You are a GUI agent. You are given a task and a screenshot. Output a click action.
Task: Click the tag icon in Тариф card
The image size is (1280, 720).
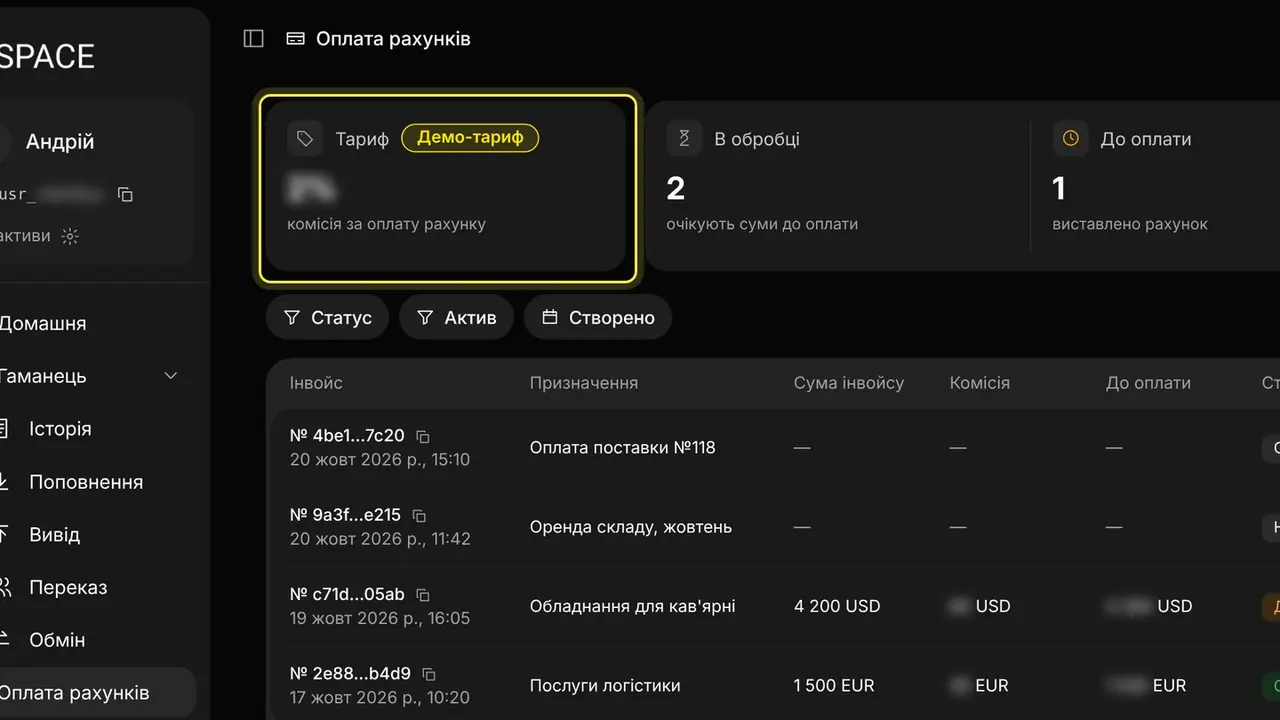tap(305, 139)
